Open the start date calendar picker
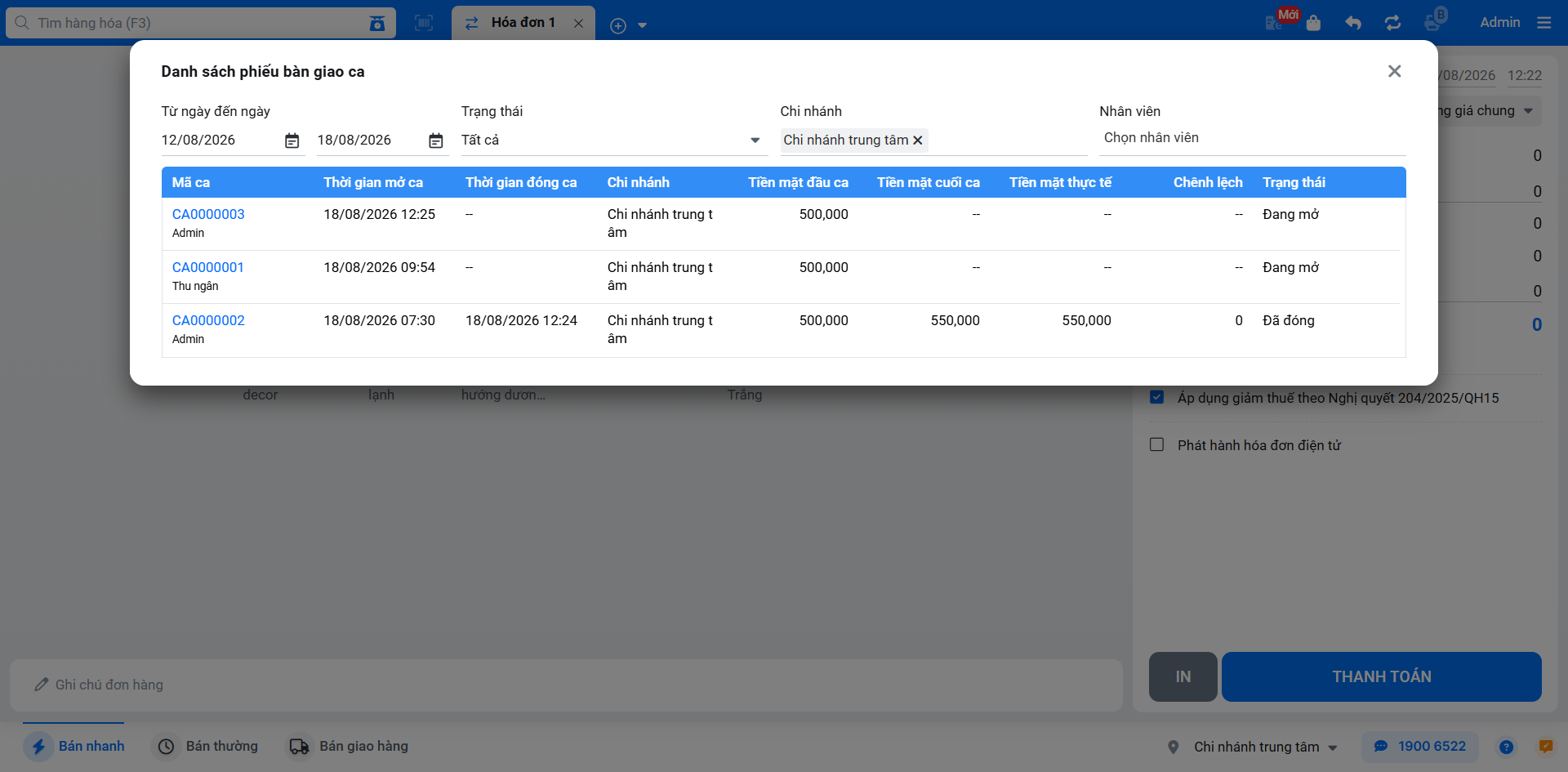Image resolution: width=1568 pixels, height=772 pixels. point(292,141)
